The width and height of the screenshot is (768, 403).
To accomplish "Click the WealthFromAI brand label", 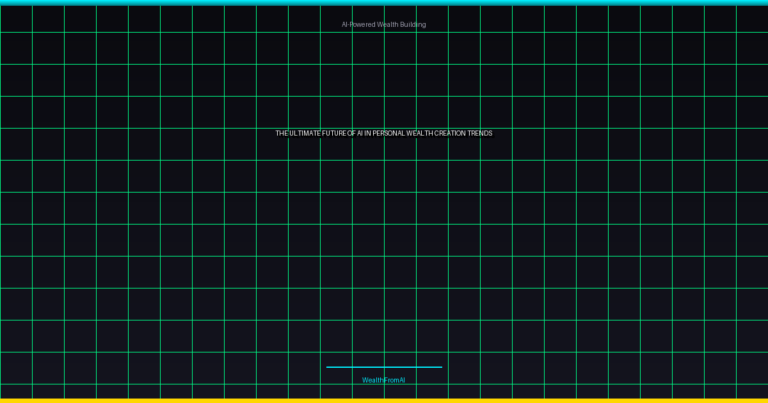I will pyautogui.click(x=384, y=380).
